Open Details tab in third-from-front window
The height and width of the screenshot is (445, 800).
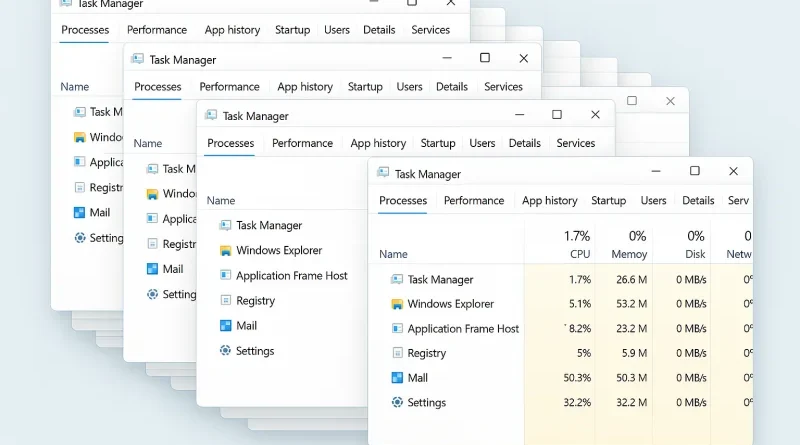click(x=452, y=87)
